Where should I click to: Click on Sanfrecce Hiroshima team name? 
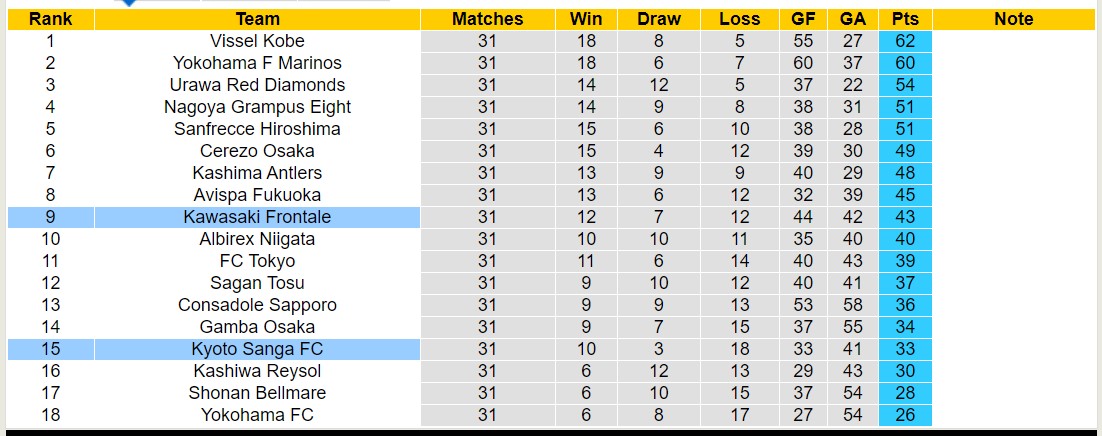pos(257,129)
